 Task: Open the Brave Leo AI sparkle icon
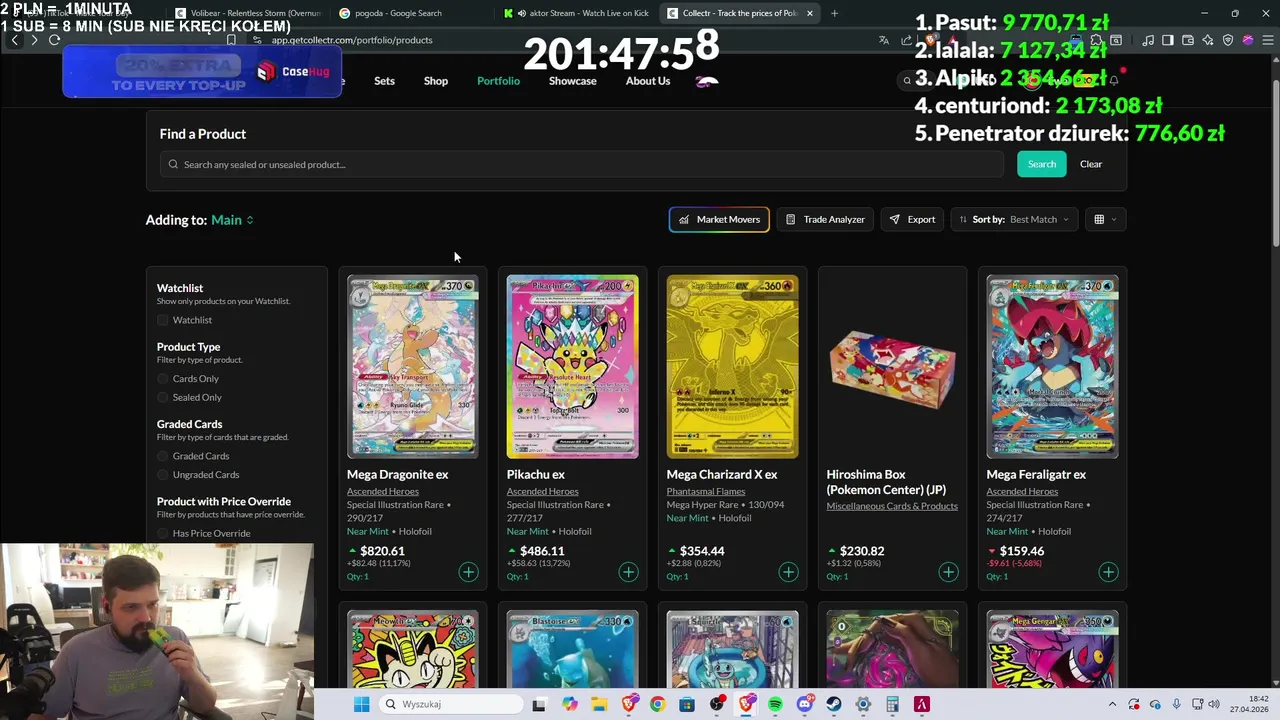[x=1208, y=40]
